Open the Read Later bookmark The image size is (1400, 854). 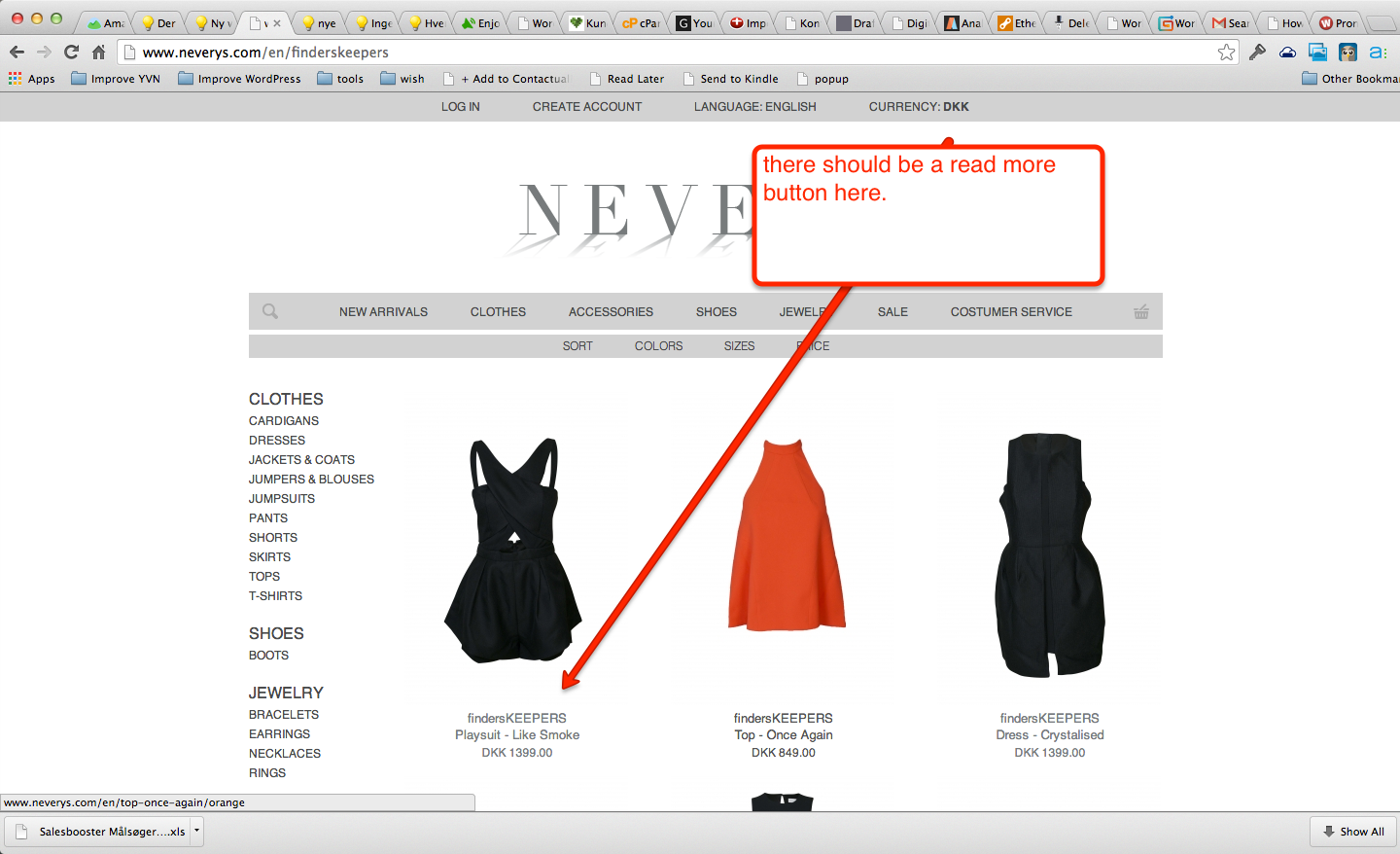click(626, 79)
